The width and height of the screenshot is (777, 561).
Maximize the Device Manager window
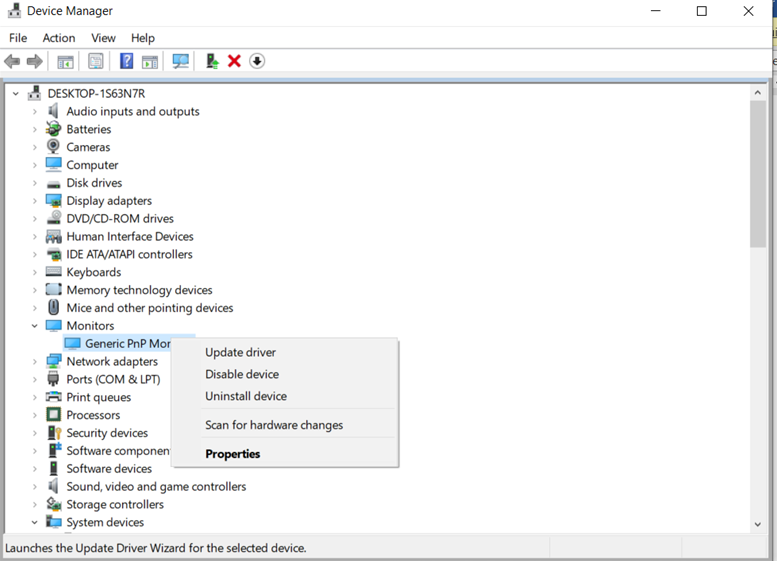tap(702, 11)
